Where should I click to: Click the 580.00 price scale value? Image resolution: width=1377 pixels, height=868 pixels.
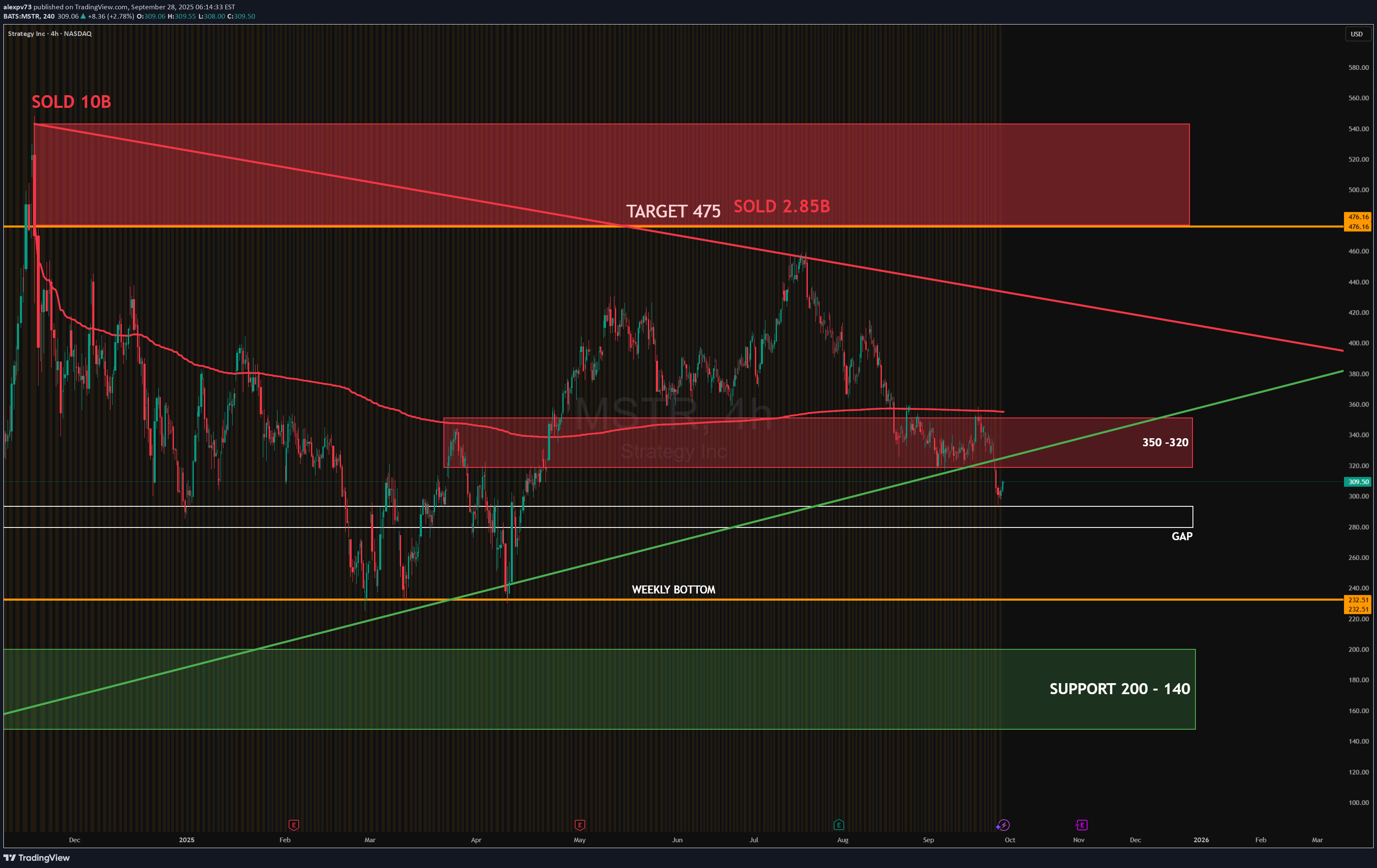[1358, 67]
